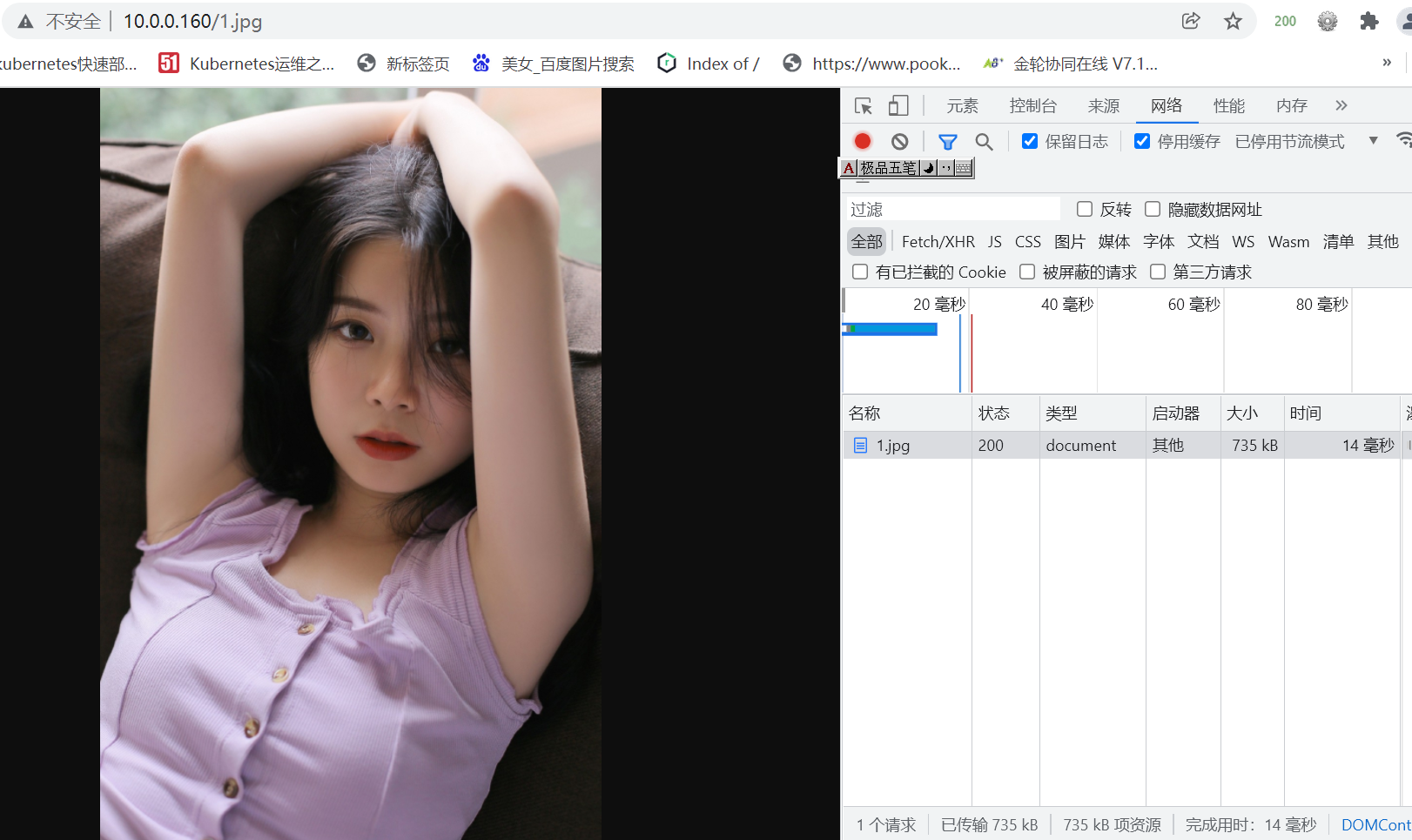The image size is (1412, 840).
Task: Uncheck the 保留日志 checkbox
Action: coord(1030,140)
